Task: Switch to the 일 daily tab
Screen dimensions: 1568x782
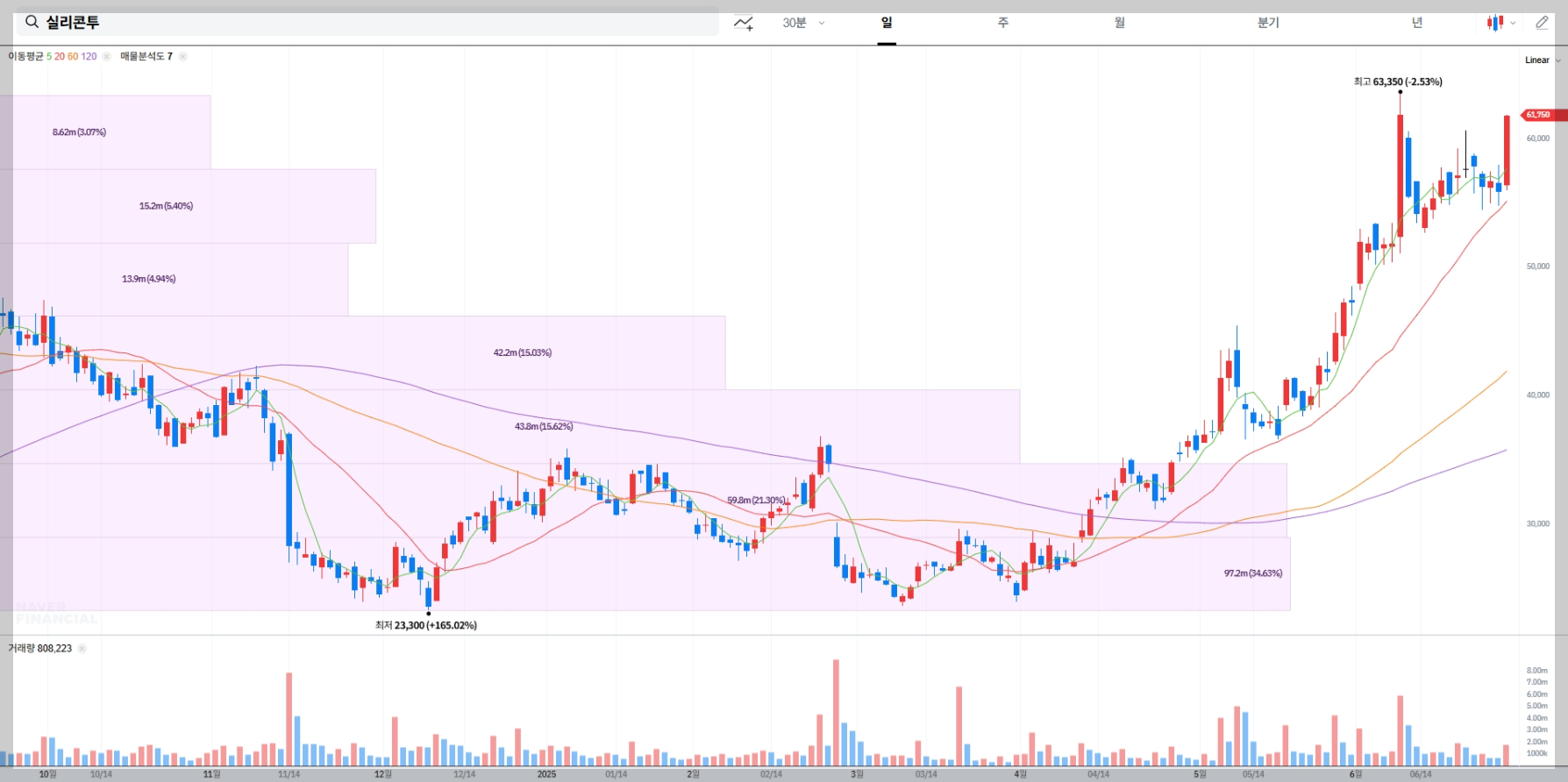Action: tap(887, 23)
